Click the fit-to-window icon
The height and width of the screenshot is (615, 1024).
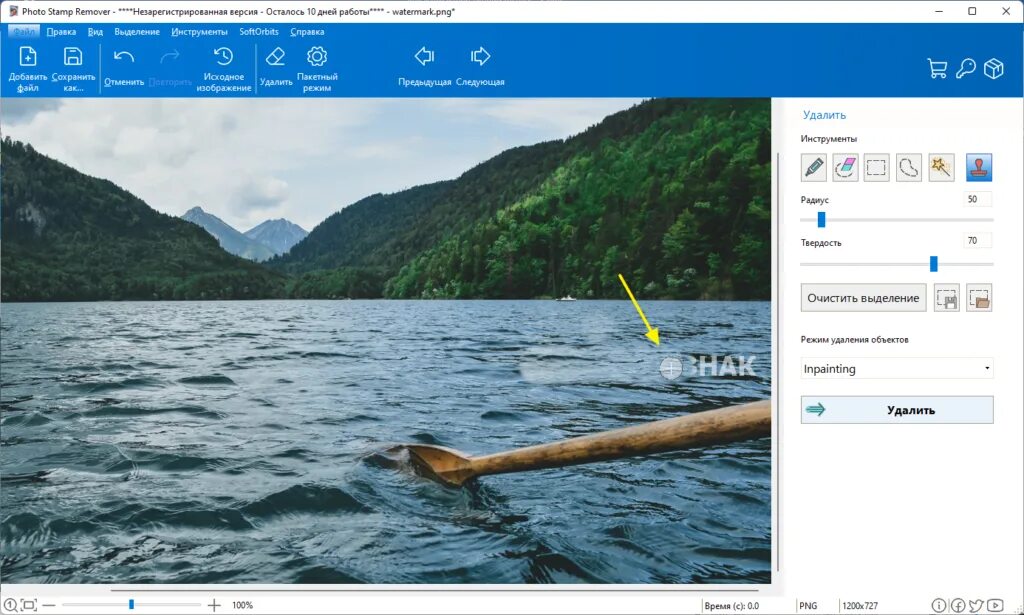coord(29,605)
